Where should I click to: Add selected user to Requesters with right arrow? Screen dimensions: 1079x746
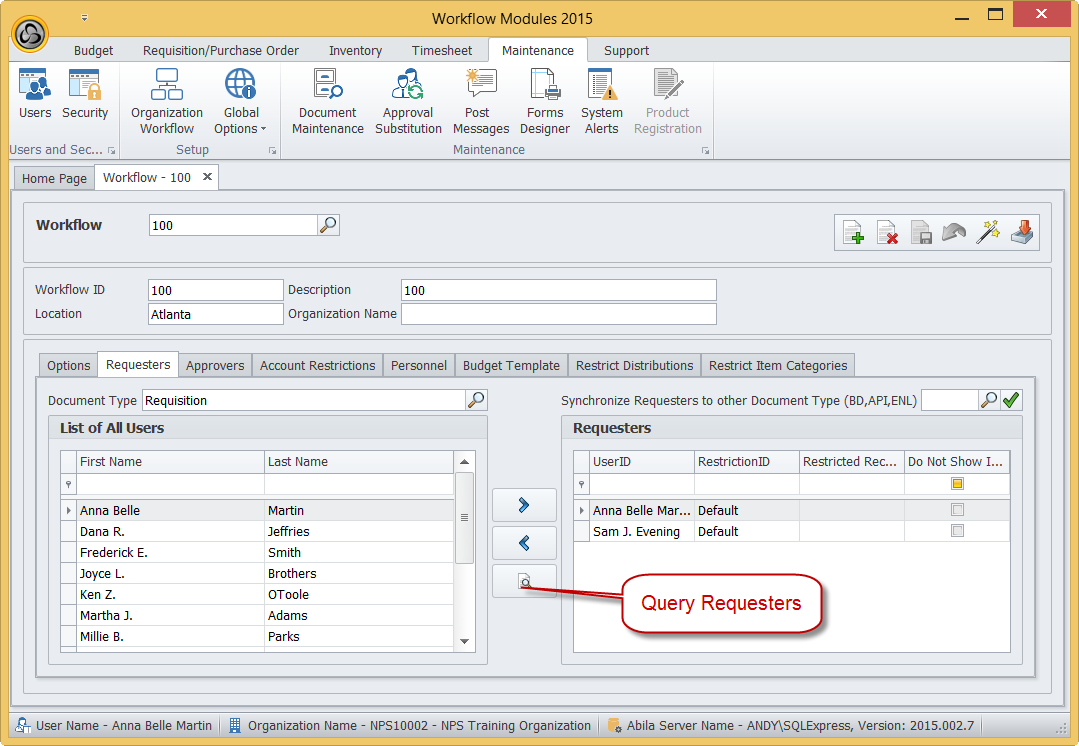524,505
